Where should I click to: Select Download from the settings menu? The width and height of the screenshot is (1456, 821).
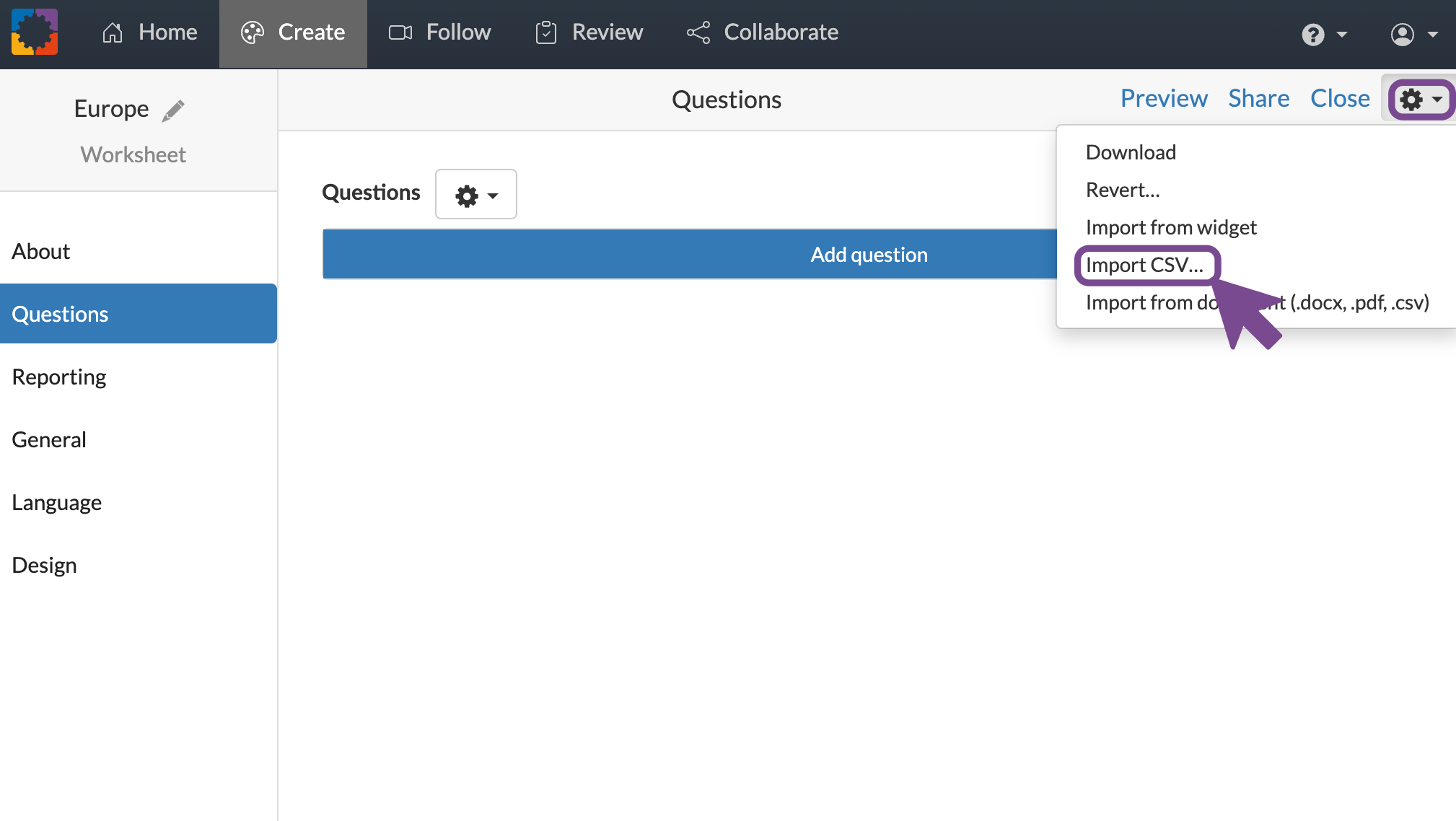pyautogui.click(x=1130, y=152)
